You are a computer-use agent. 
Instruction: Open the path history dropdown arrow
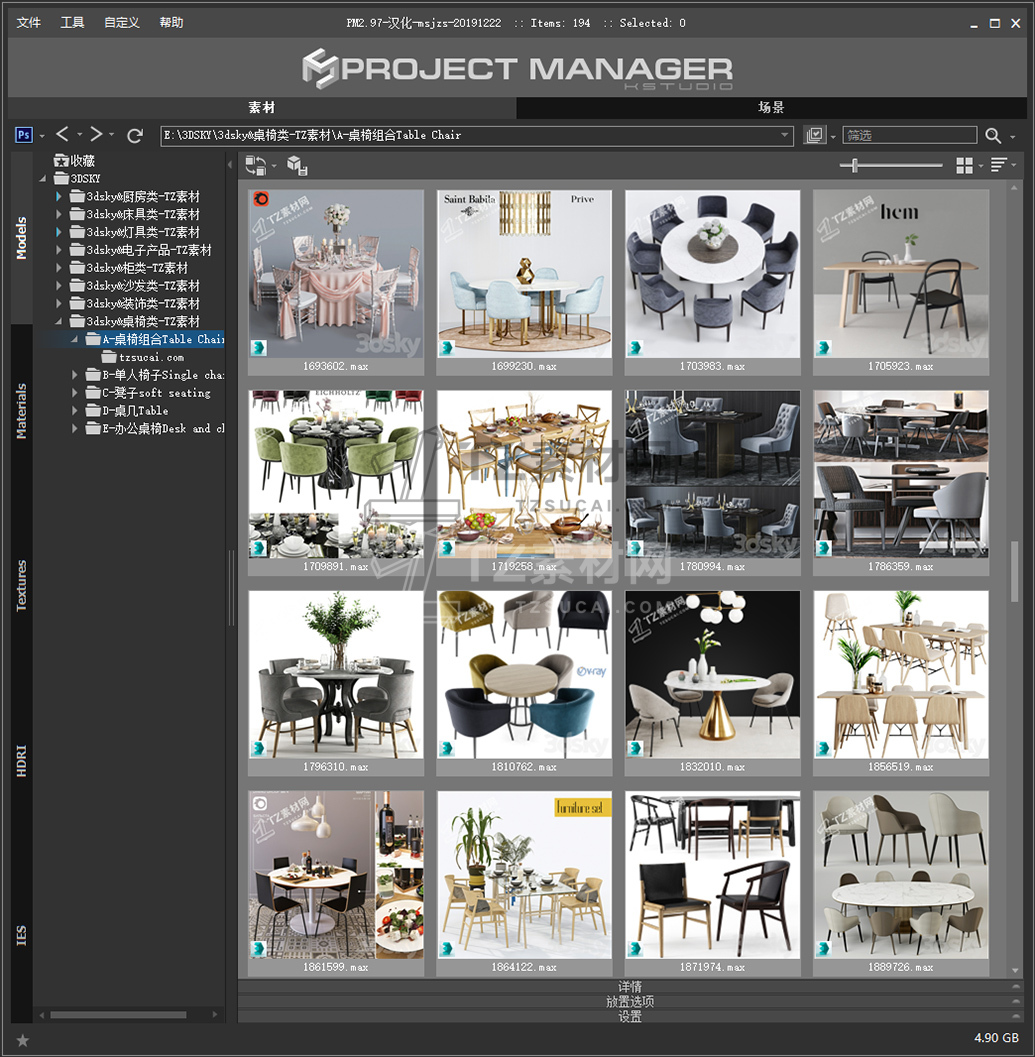click(785, 135)
